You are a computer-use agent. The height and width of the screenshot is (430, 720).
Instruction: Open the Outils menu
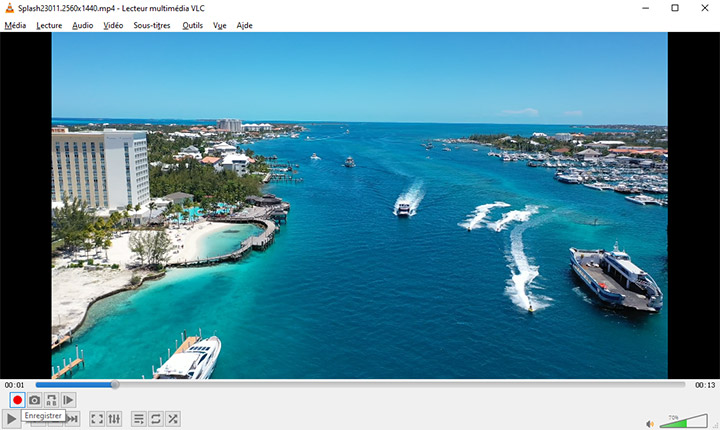click(x=192, y=25)
